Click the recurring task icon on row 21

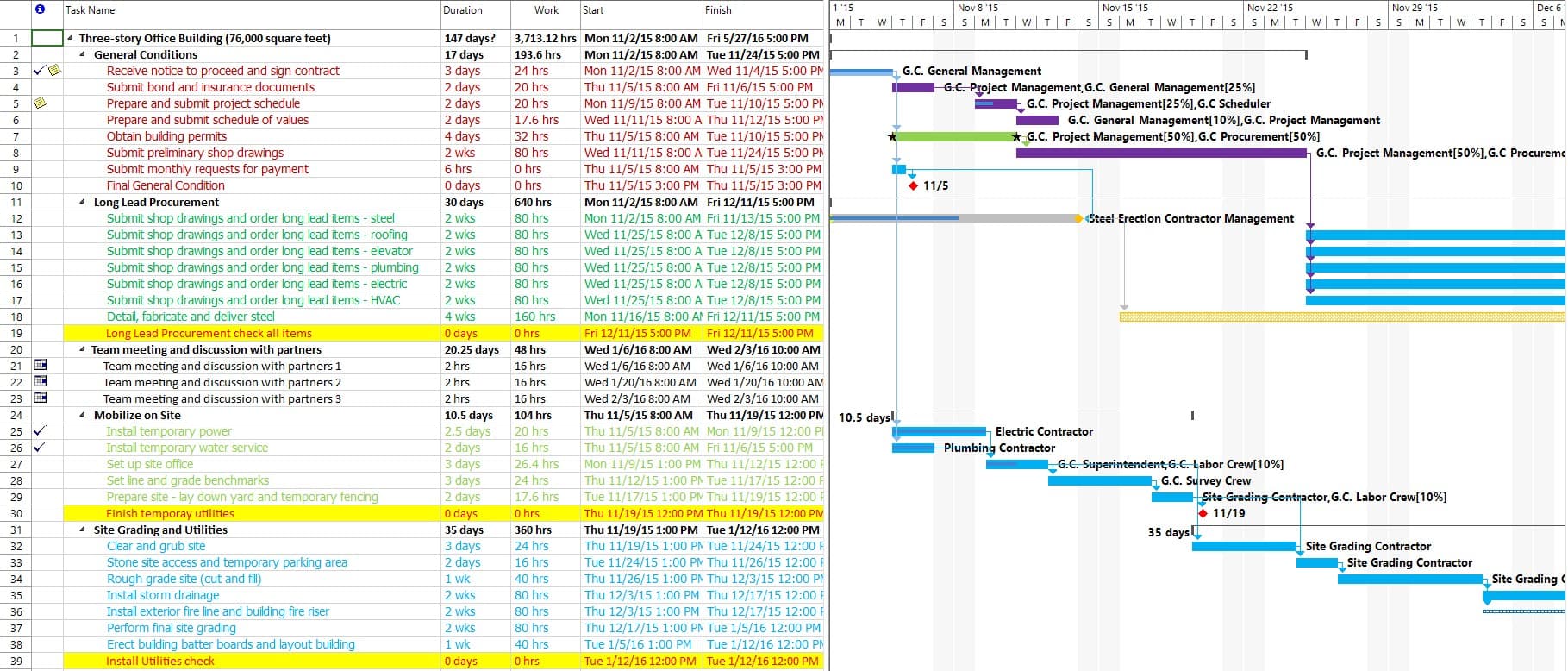point(40,366)
